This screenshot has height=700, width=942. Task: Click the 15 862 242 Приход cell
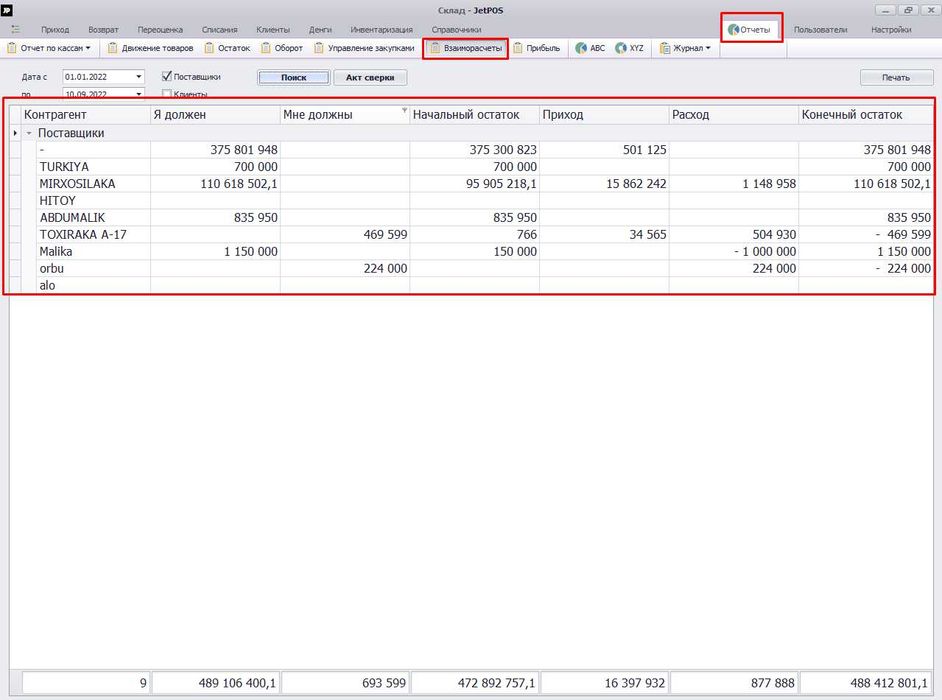pyautogui.click(x=604, y=183)
